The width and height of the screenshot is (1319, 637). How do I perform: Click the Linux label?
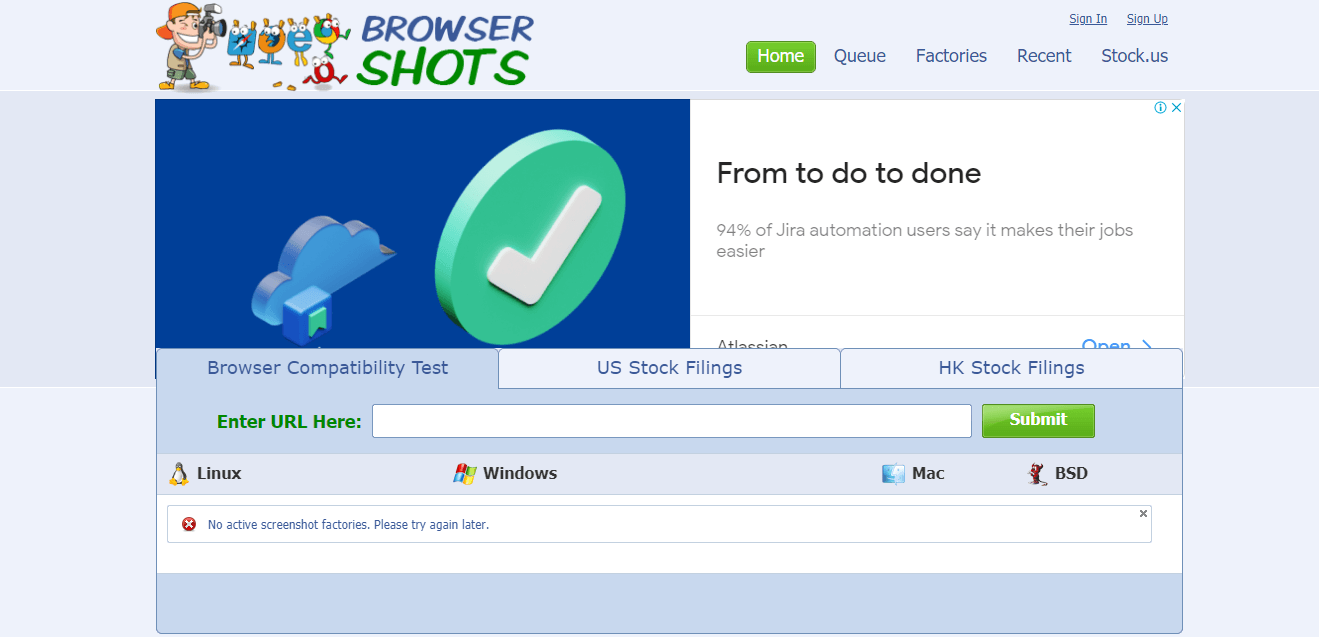219,474
